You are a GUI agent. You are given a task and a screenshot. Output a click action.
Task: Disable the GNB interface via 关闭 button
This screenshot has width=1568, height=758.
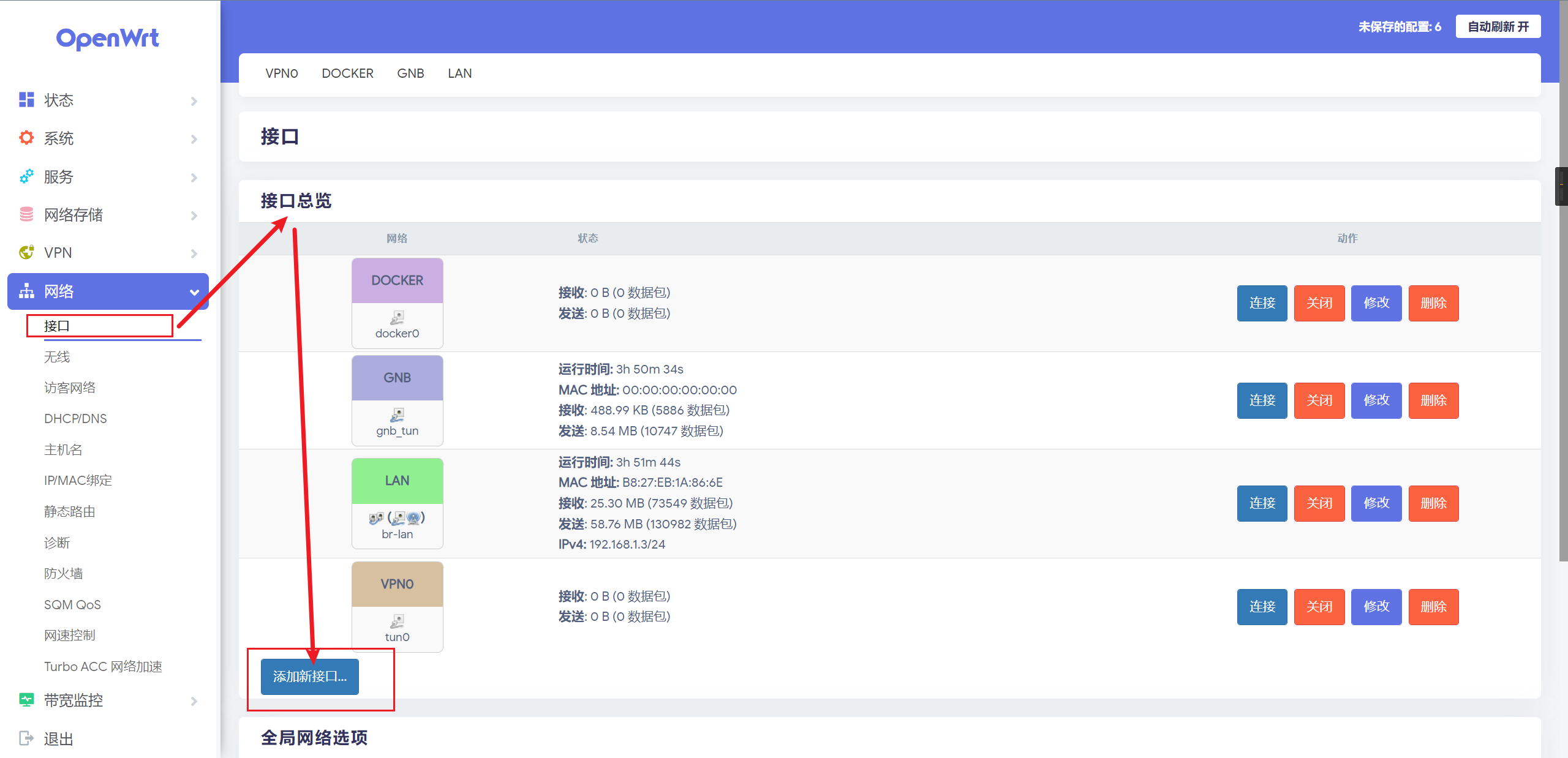pos(1319,400)
